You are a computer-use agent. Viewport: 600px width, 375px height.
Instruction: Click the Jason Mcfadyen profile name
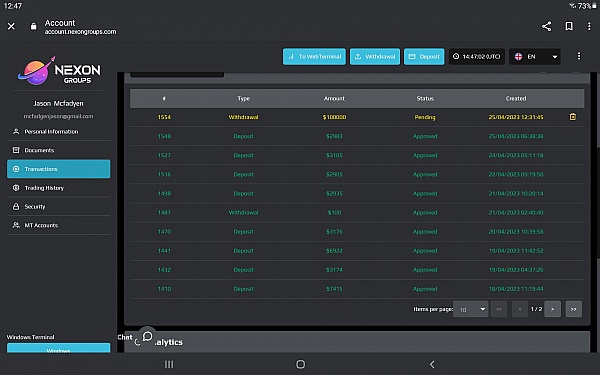(58, 104)
